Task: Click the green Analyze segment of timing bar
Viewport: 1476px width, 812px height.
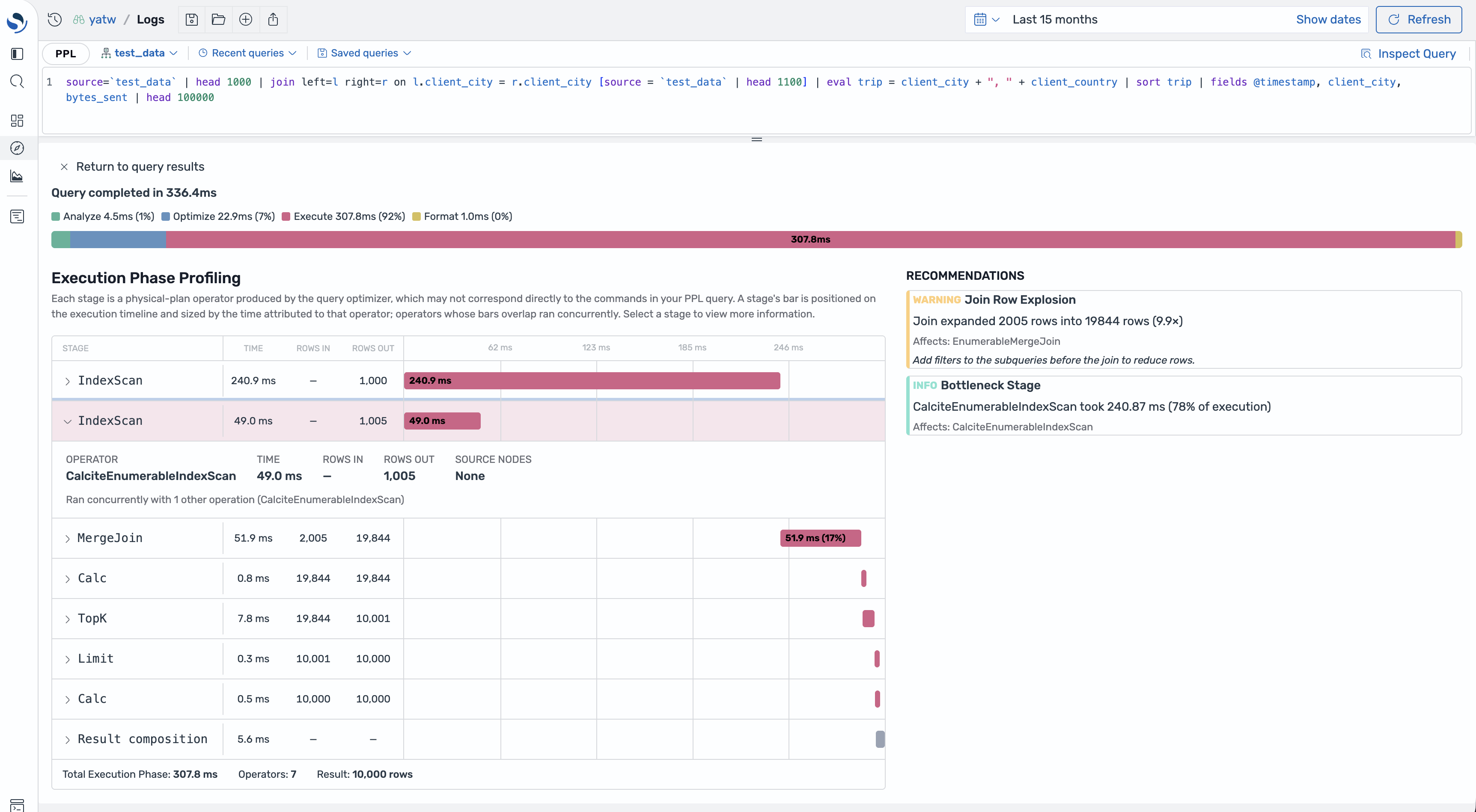Action: [x=61, y=239]
